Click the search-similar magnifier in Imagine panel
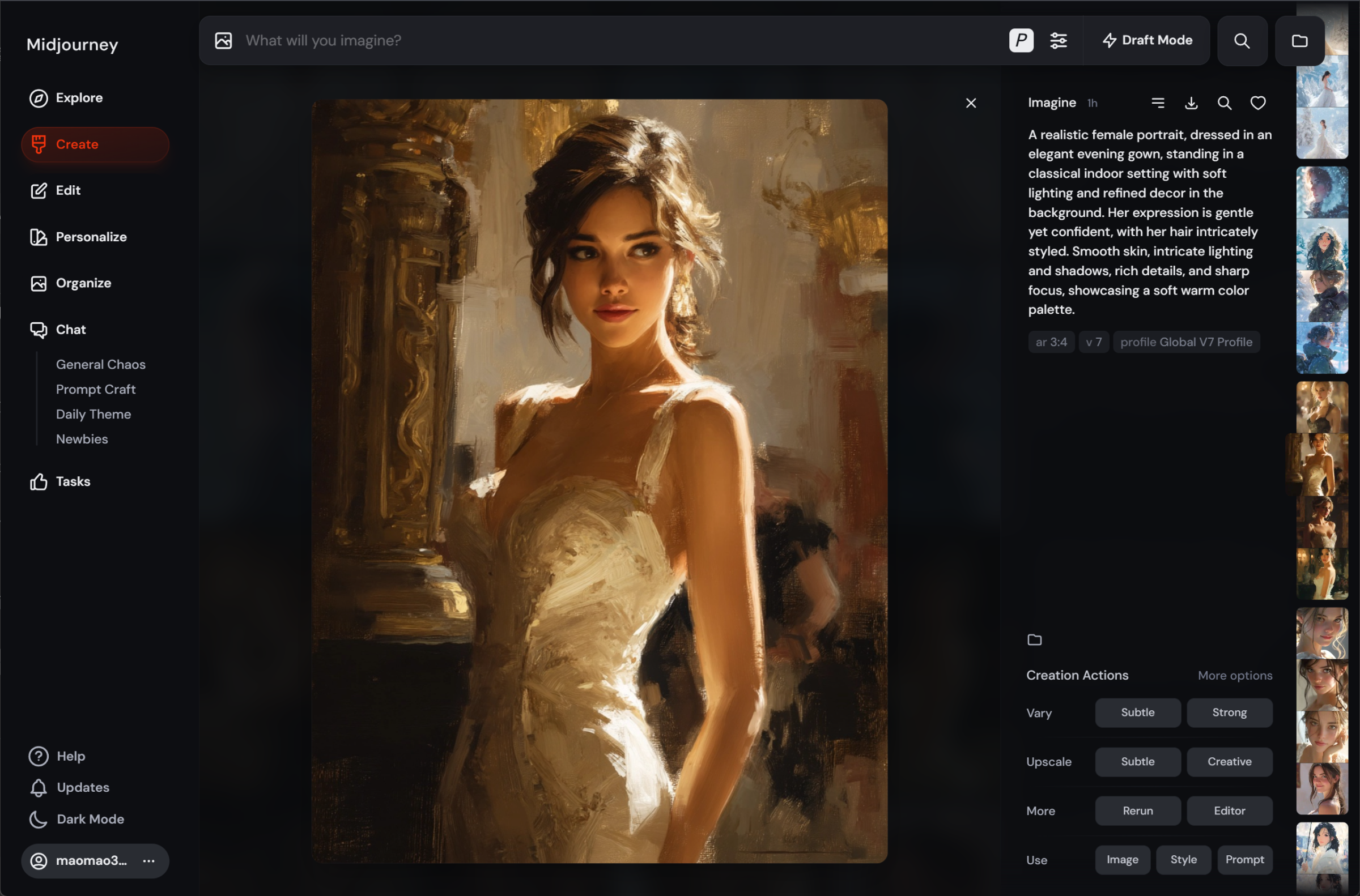The image size is (1360, 896). point(1225,103)
